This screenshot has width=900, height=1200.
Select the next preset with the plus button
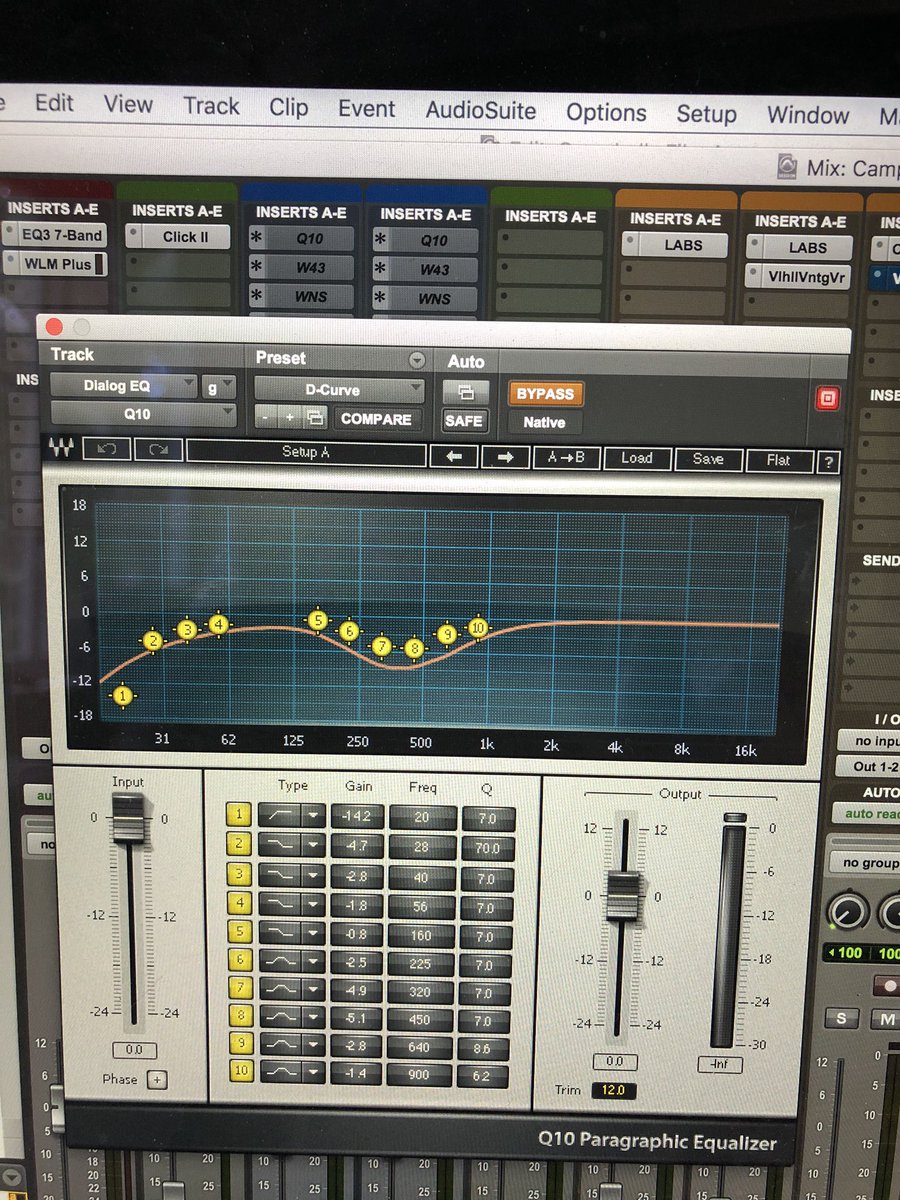[x=290, y=418]
